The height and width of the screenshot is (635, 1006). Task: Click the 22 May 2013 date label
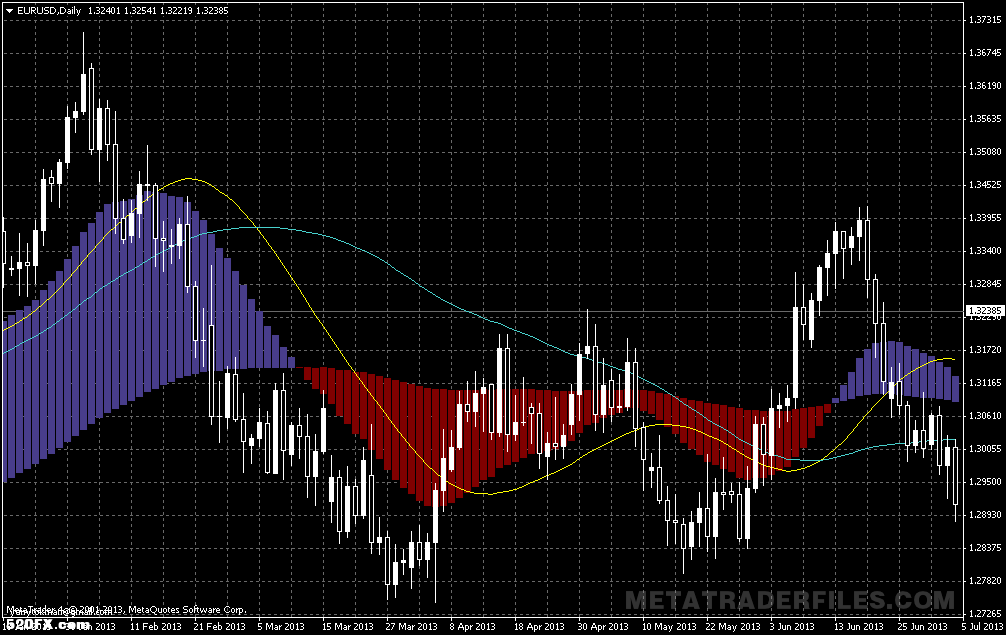733,626
